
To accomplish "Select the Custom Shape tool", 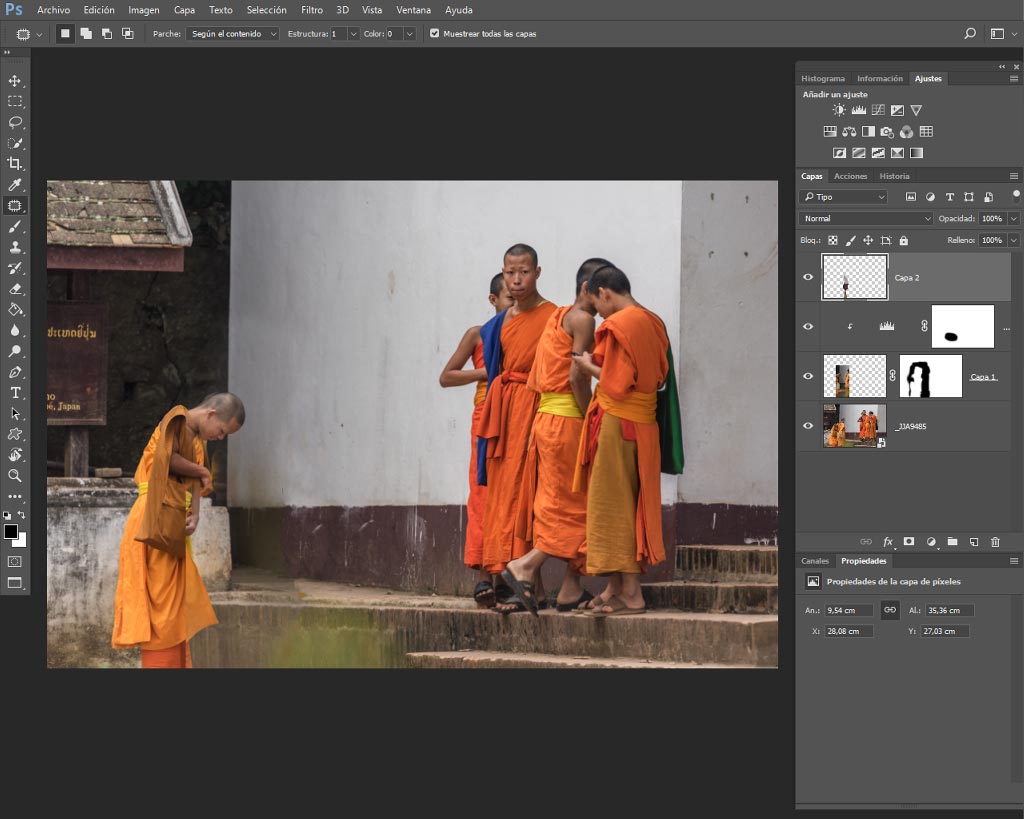I will (14, 434).
